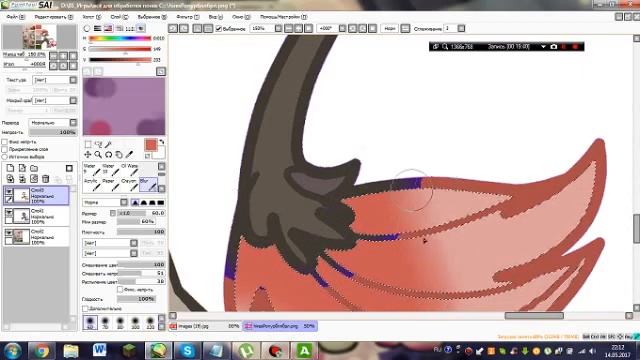Select the lasso selection tool
Image resolution: width=640 pixels, height=360 pixels.
pos(98,144)
